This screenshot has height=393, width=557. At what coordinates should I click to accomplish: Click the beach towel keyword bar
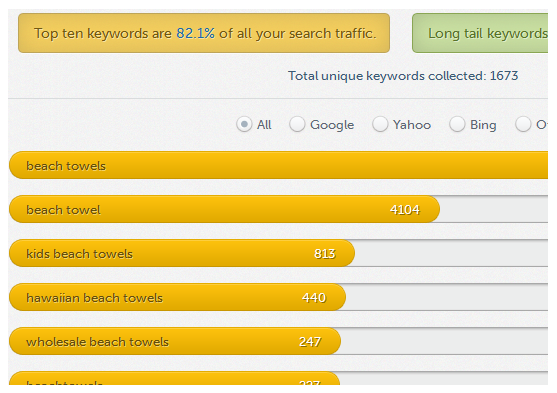pos(225,209)
